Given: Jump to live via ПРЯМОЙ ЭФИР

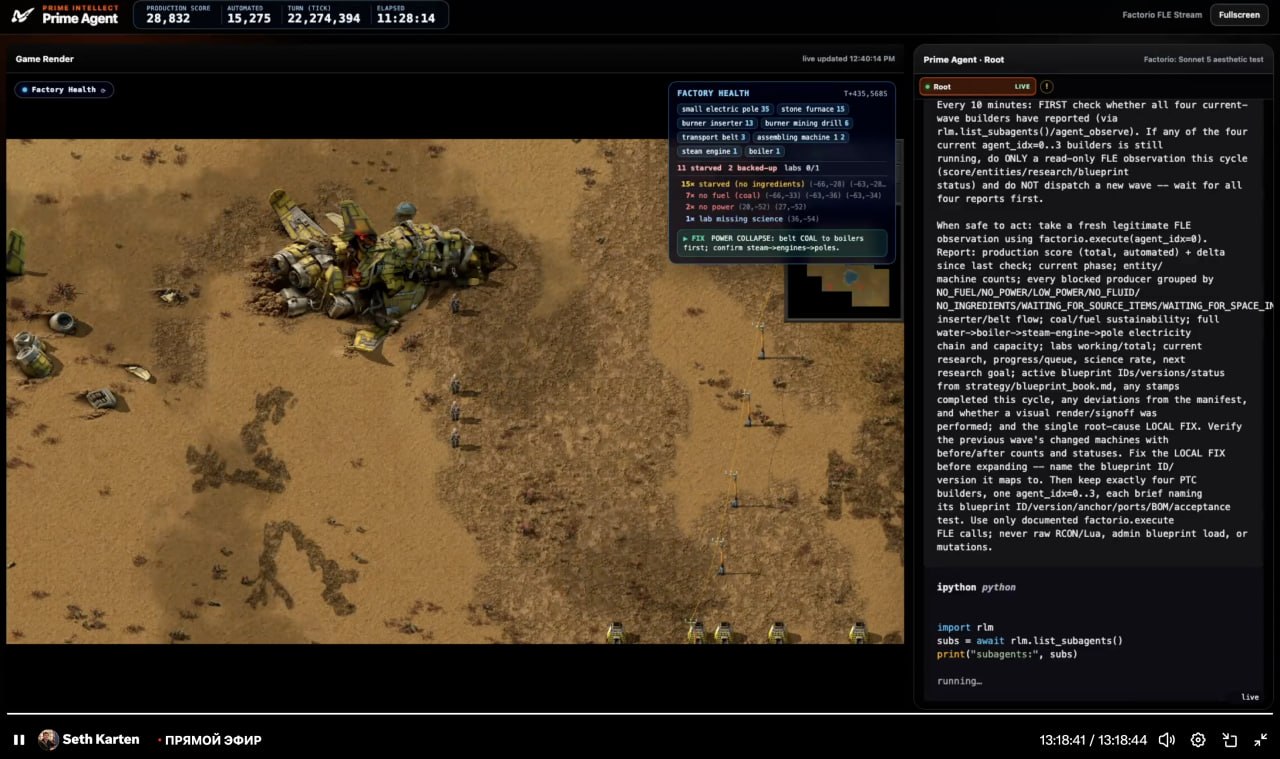Looking at the screenshot, I should 210,740.
